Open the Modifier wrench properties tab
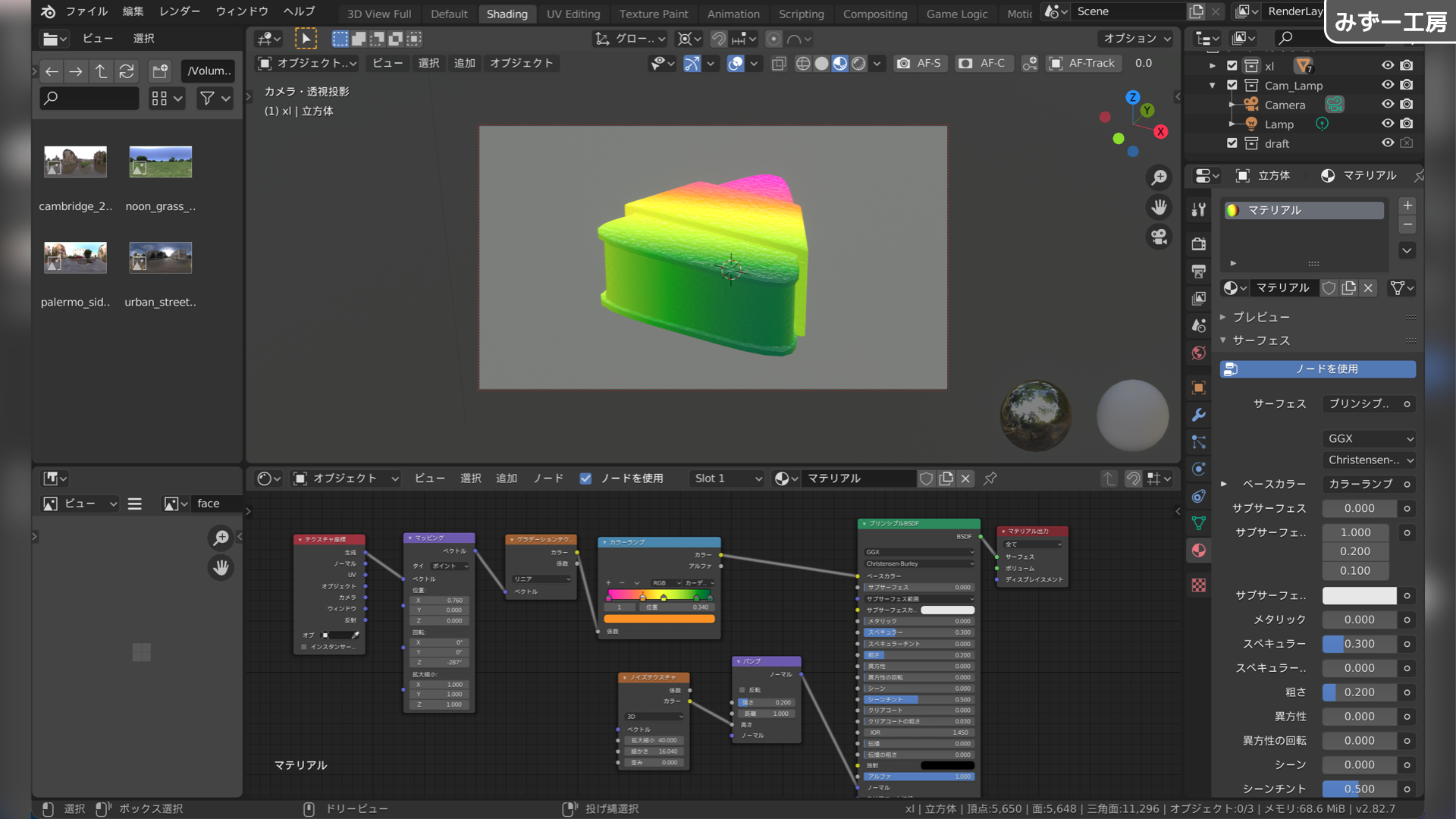The width and height of the screenshot is (1456, 819). pos(1198,415)
